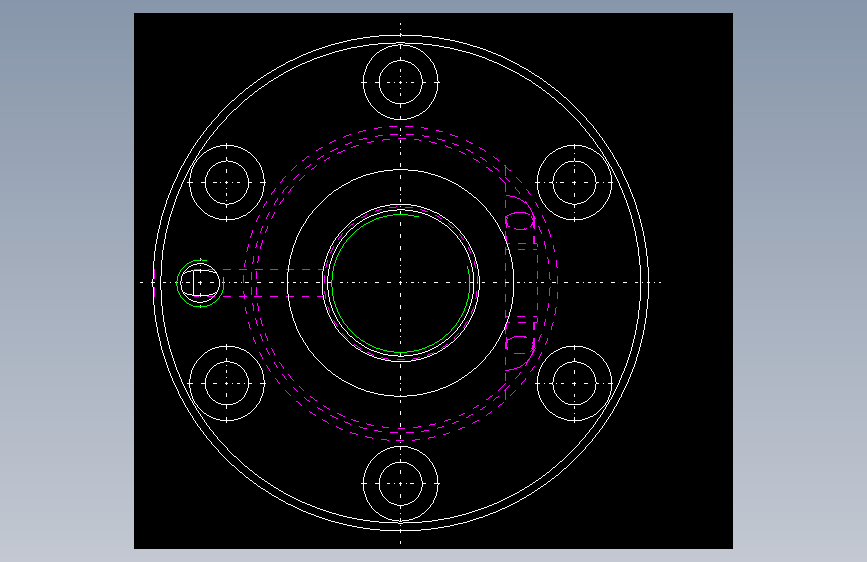Pick the upper-left bolt hole
Viewport: 867px width, 562px height.
tap(227, 182)
